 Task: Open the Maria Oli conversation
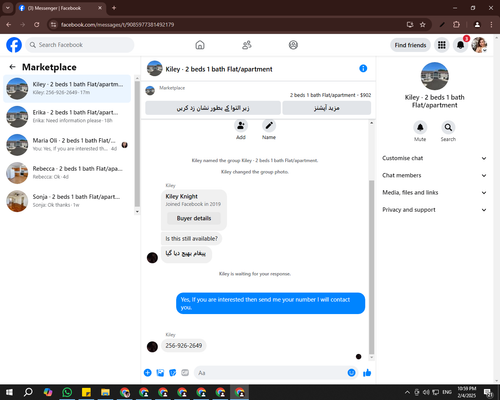click(67, 145)
